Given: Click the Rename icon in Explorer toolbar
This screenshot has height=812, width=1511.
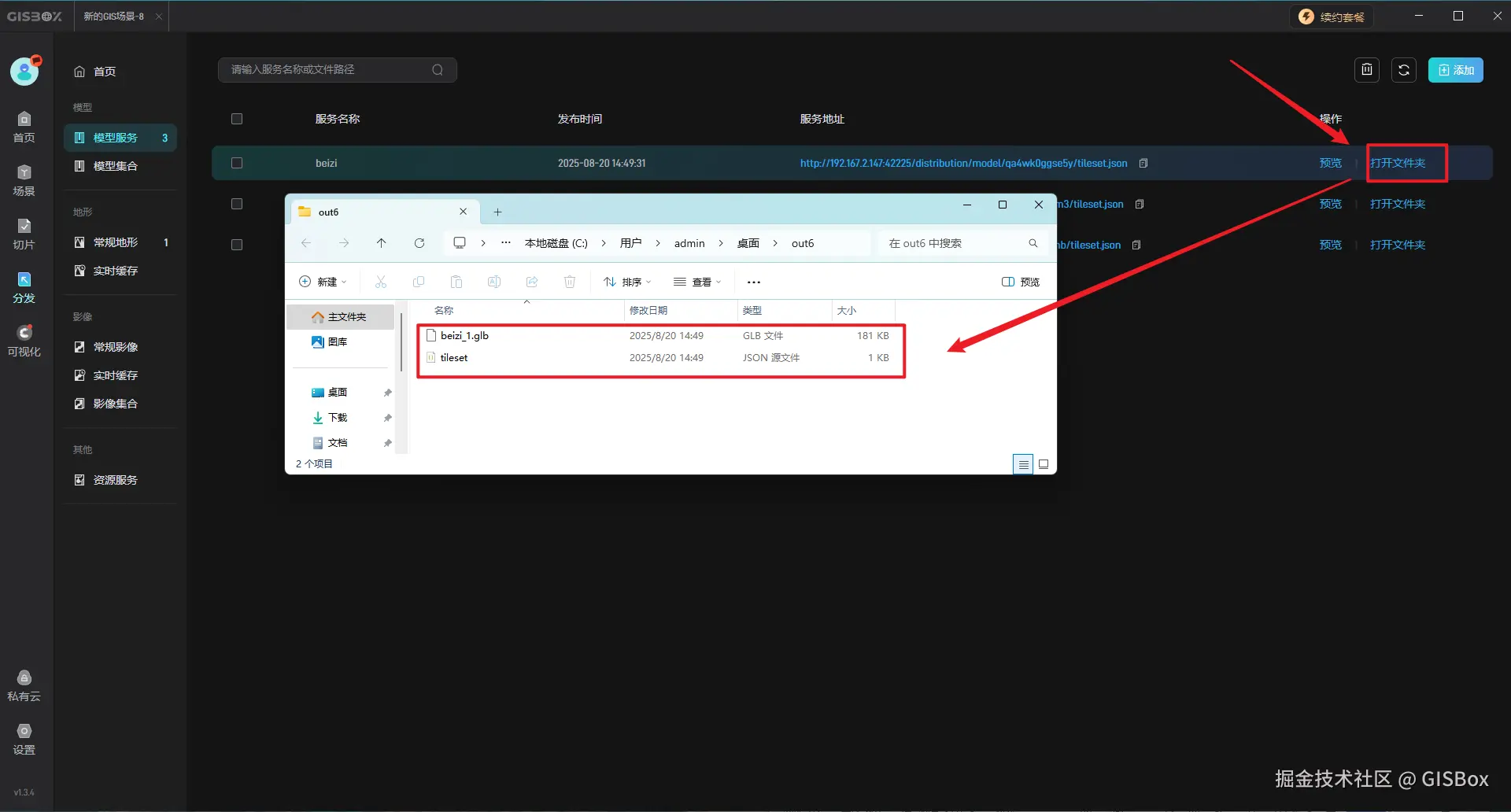Looking at the screenshot, I should (494, 282).
